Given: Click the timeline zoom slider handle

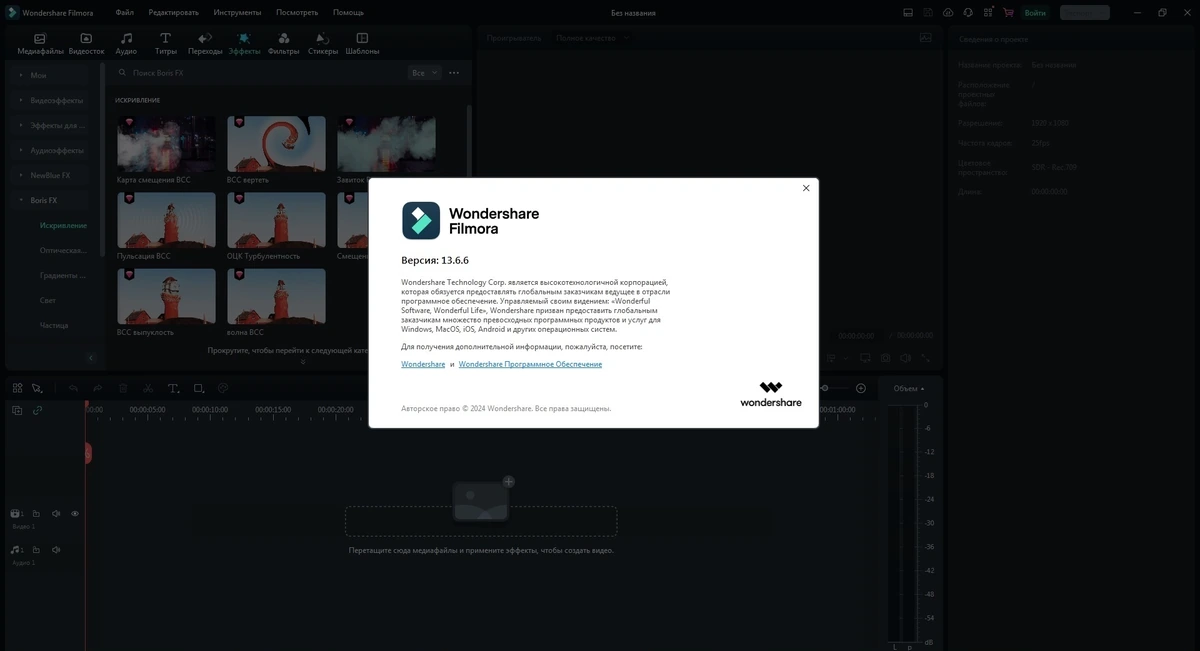Looking at the screenshot, I should [824, 388].
